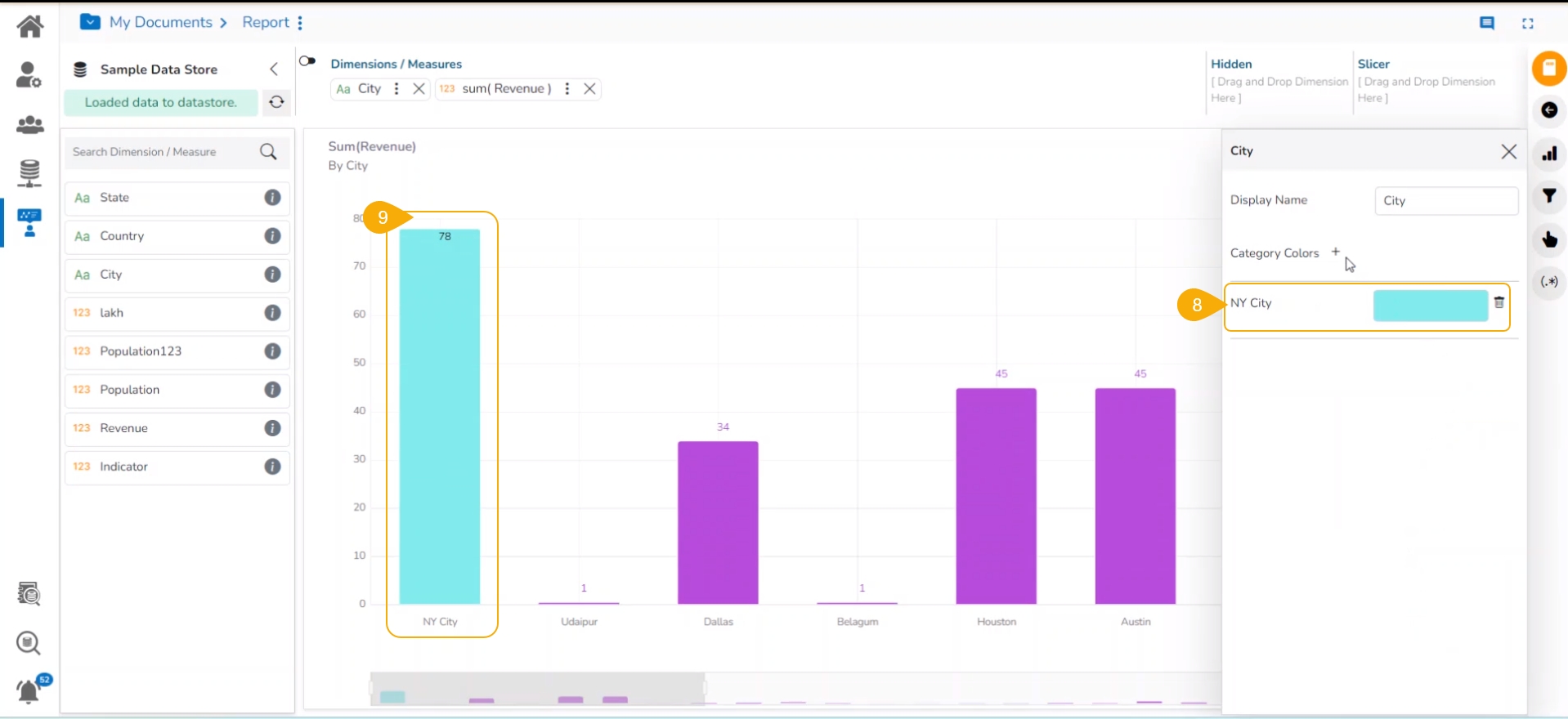Open the comments icon at top
This screenshot has width=1568, height=719.
pyautogui.click(x=1487, y=24)
